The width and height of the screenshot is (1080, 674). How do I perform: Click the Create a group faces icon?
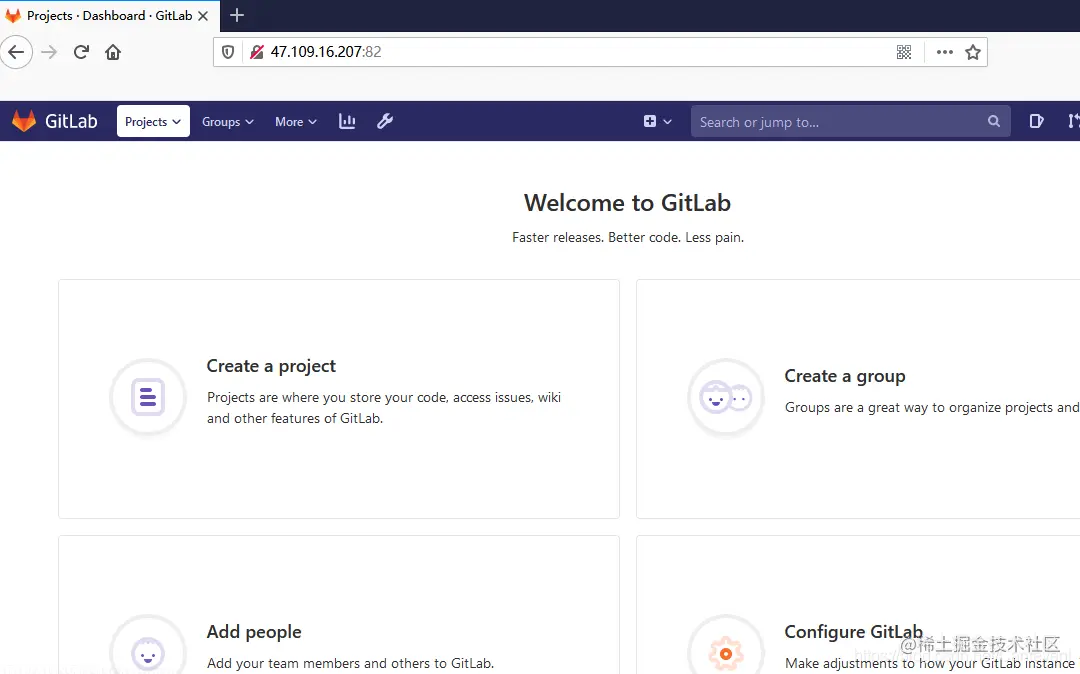(726, 397)
